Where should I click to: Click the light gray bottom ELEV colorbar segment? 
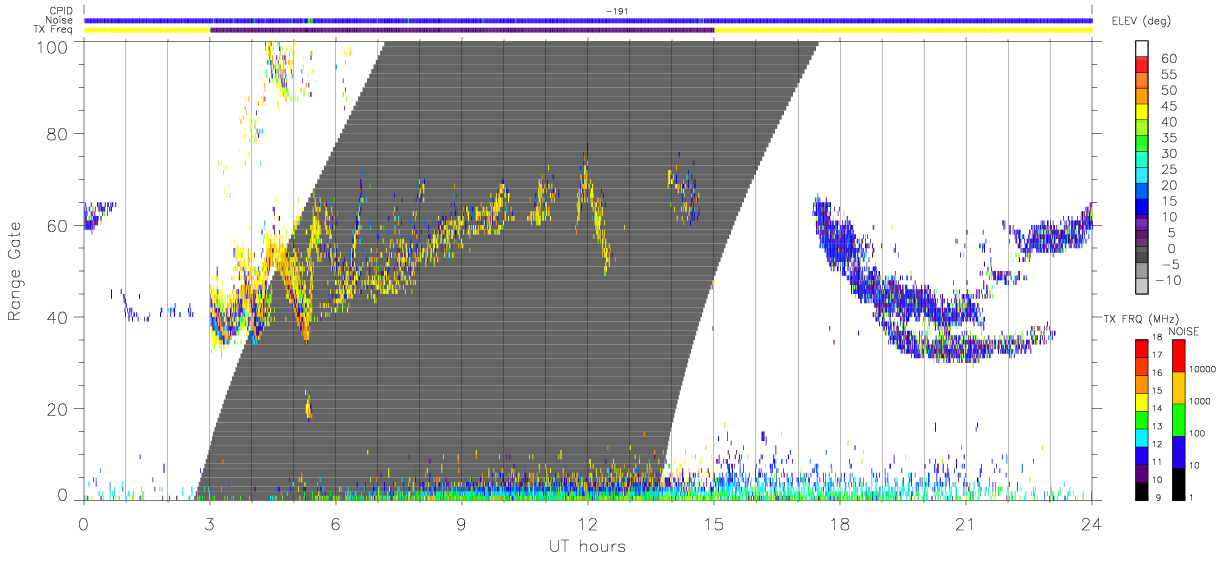1144,285
